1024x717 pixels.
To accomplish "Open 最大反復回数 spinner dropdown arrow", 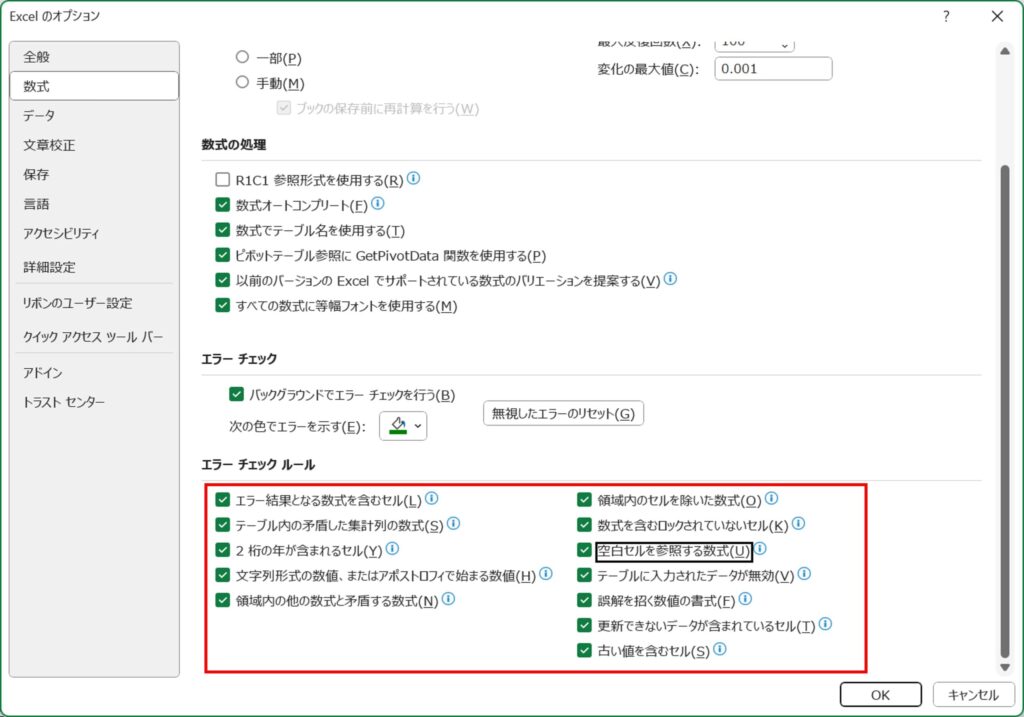I will pos(784,44).
